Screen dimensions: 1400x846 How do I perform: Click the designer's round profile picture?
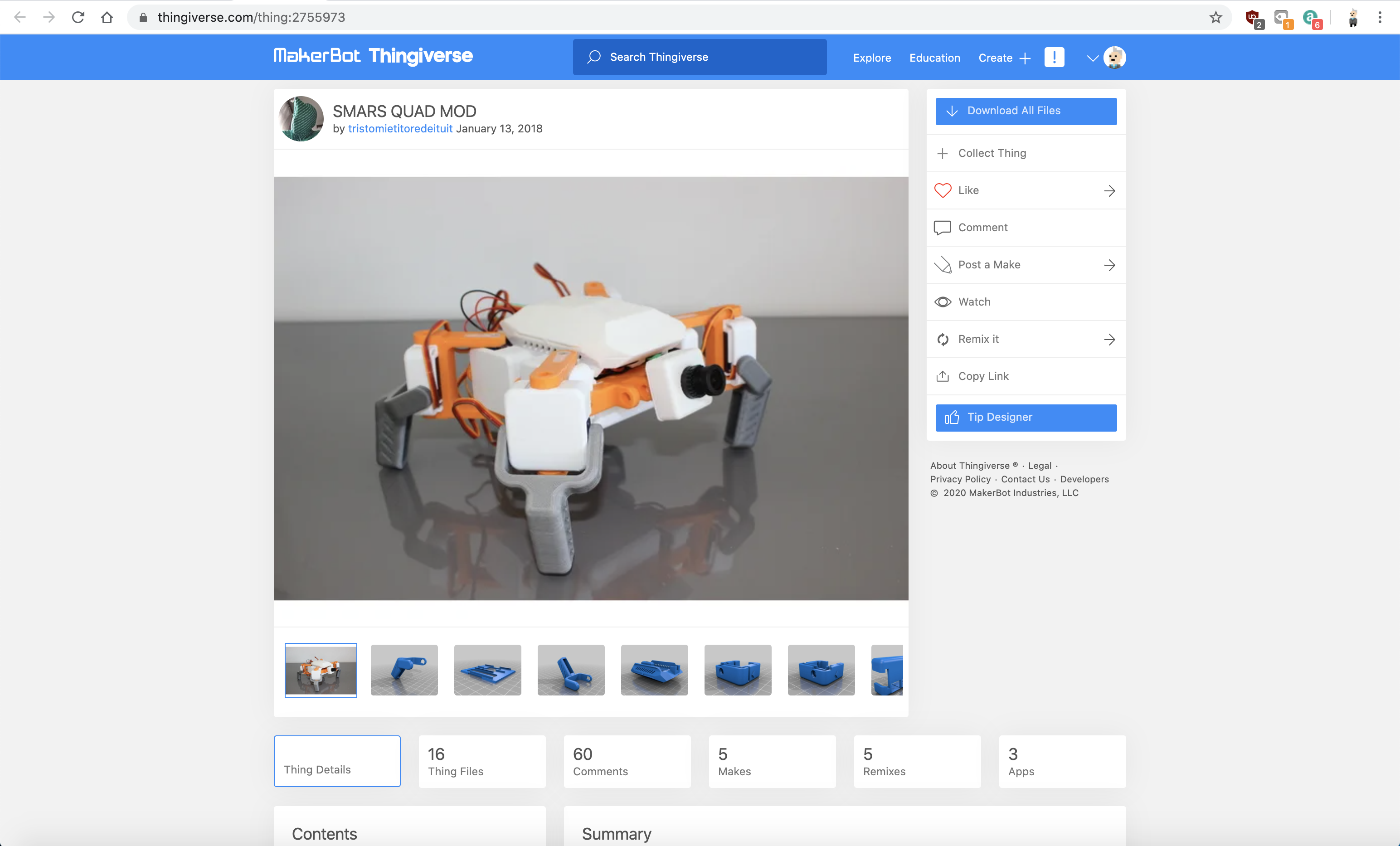[x=301, y=119]
